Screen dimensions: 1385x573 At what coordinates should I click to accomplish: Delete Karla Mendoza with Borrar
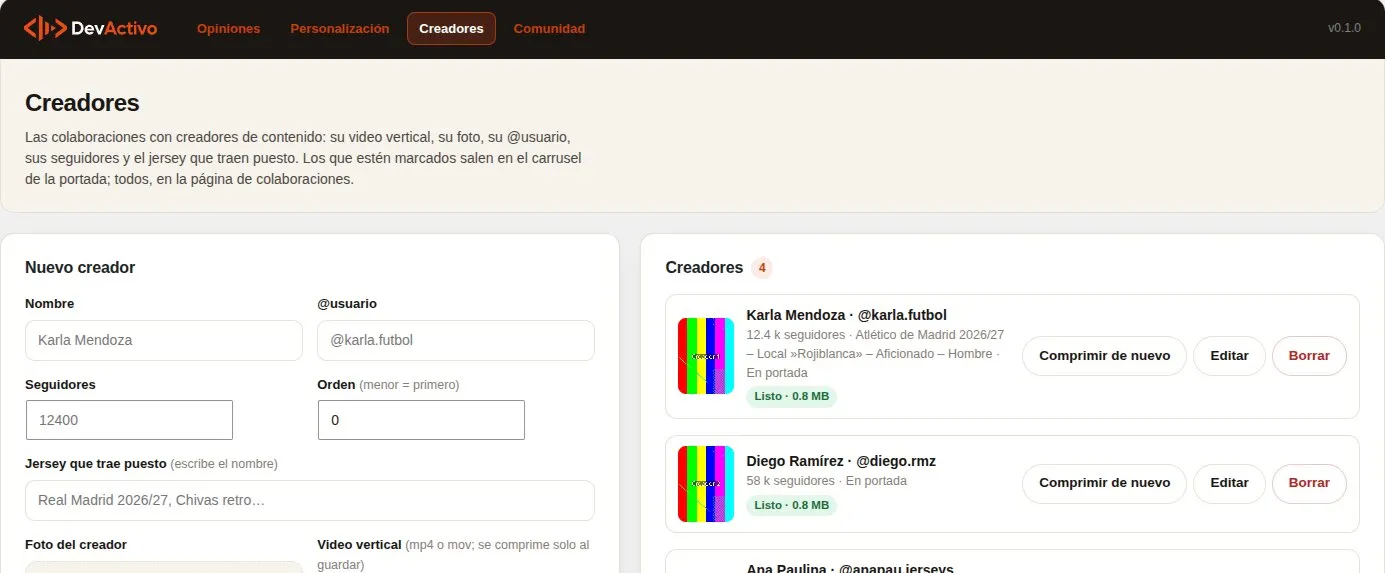[1309, 356]
